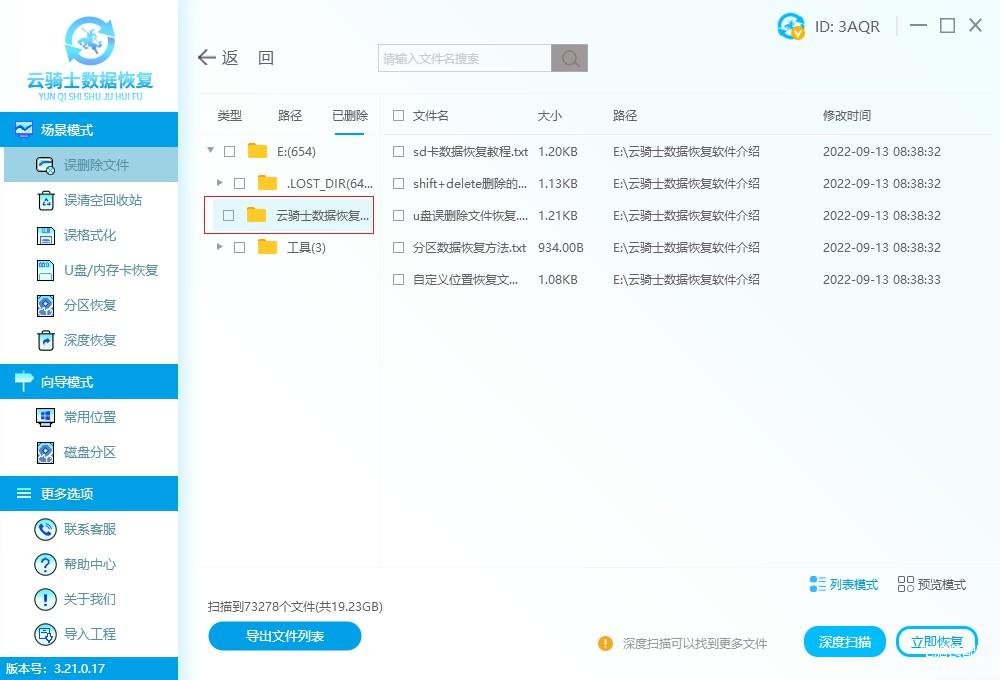Viewport: 1000px width, 680px height.
Task: Click the 磁盘分区 disk icon
Action: (x=45, y=452)
